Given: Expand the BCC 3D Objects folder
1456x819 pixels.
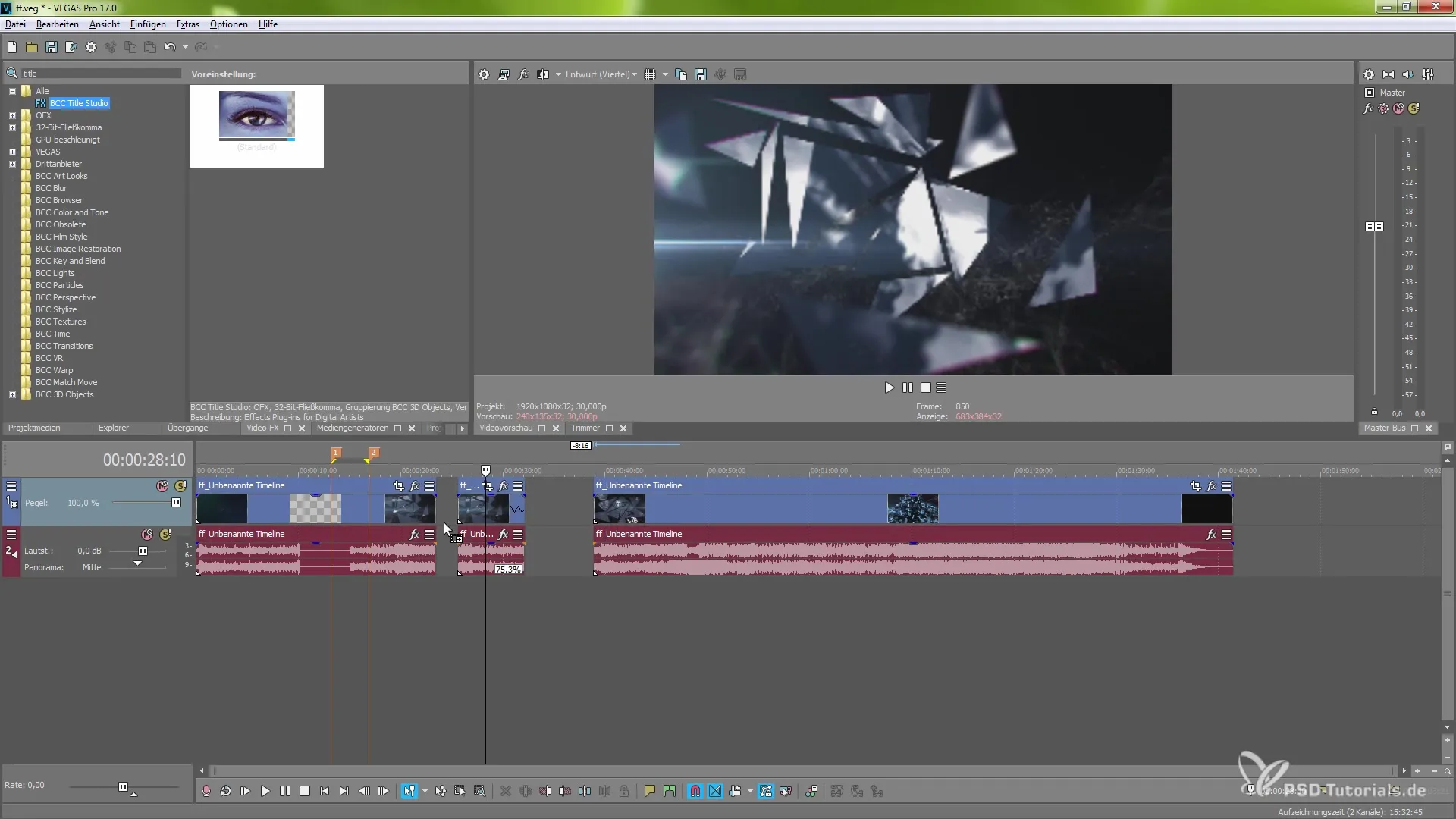Looking at the screenshot, I should pos(12,394).
